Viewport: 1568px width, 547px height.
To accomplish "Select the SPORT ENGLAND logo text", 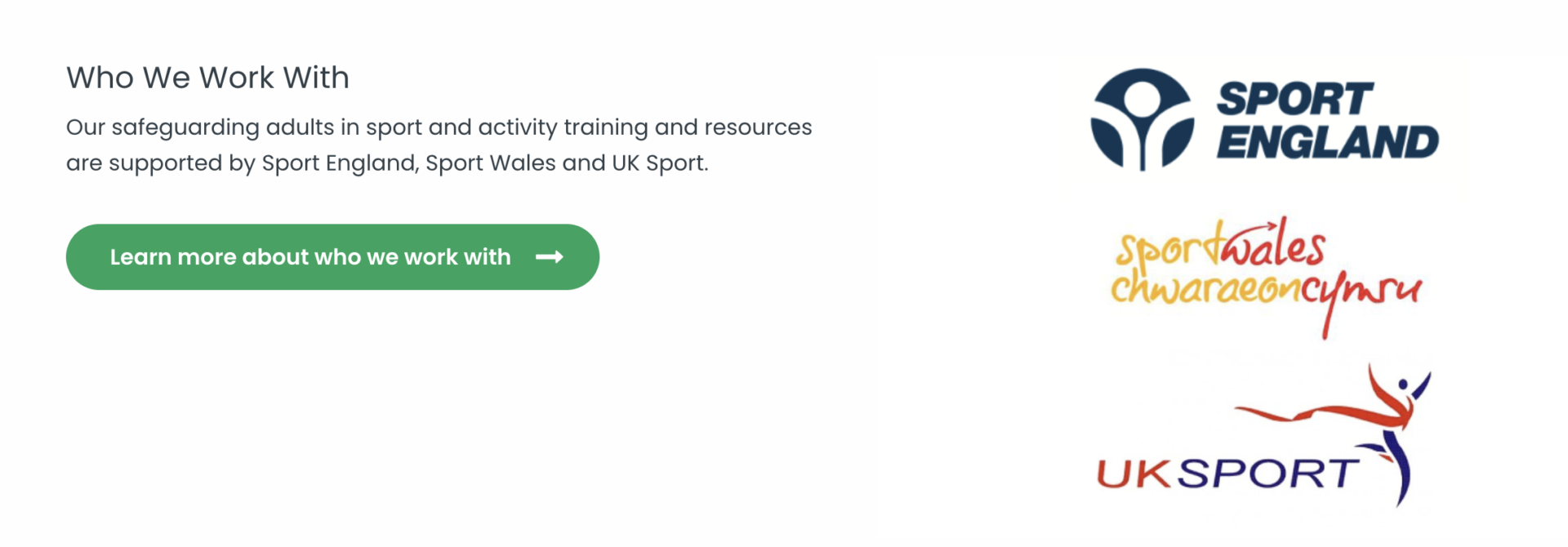I will 1327,120.
